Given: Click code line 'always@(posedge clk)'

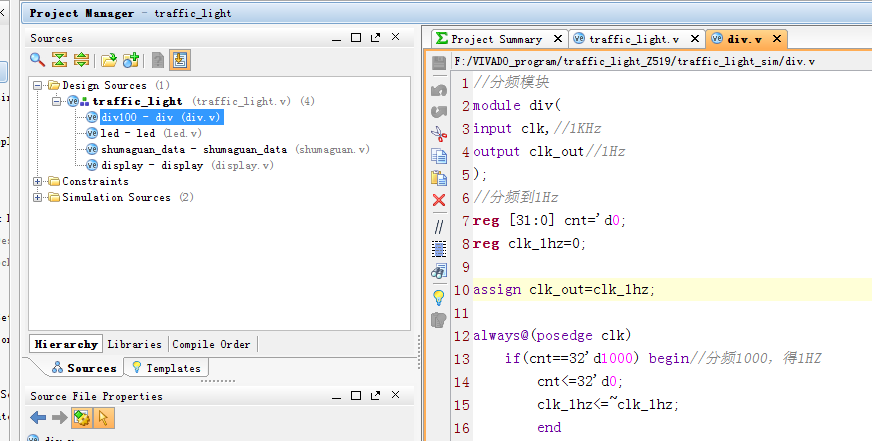Looking at the screenshot, I should 552,336.
